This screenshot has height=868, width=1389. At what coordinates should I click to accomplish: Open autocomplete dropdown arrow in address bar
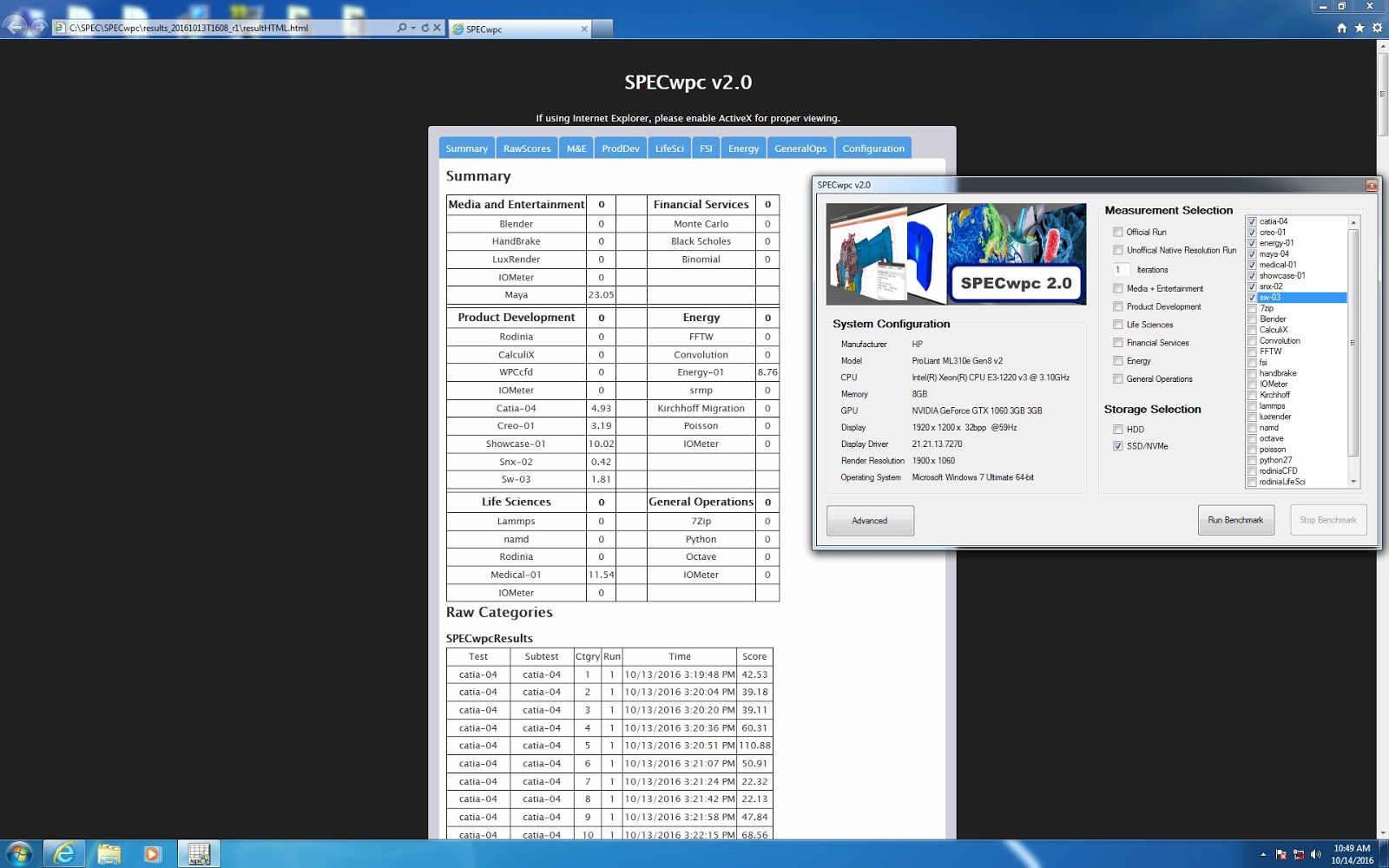click(x=412, y=28)
